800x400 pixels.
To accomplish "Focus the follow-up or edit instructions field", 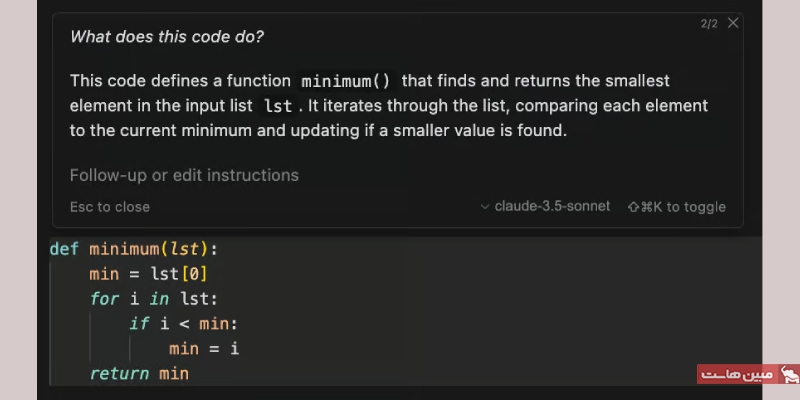I will (x=397, y=175).
